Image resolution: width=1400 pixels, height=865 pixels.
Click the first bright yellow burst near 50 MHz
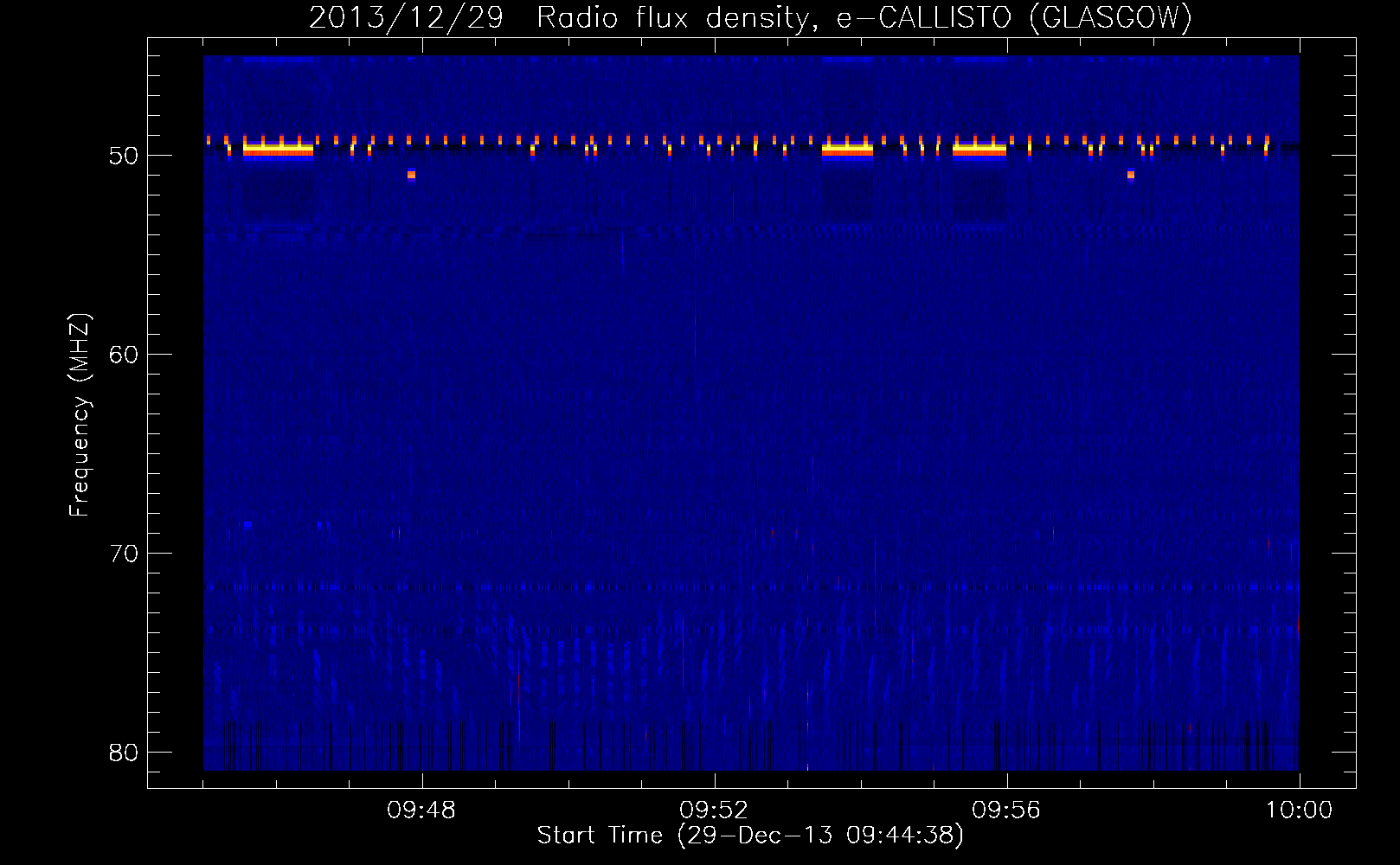[278, 150]
